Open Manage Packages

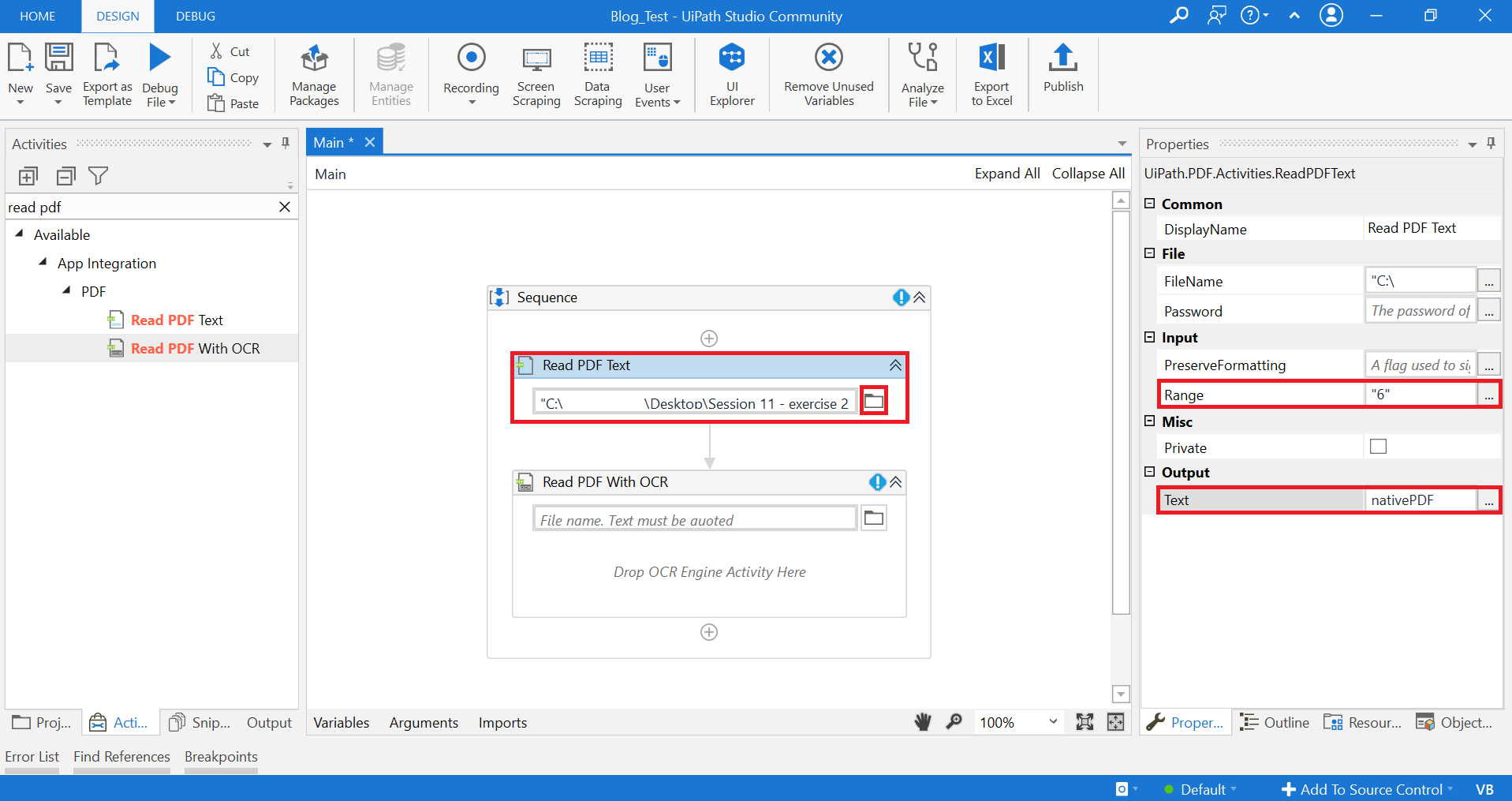(314, 76)
